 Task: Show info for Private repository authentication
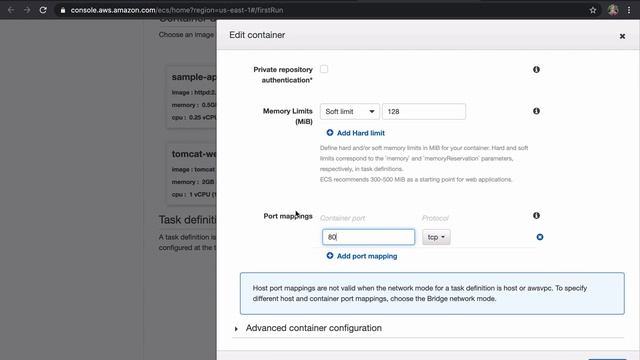[x=536, y=69]
